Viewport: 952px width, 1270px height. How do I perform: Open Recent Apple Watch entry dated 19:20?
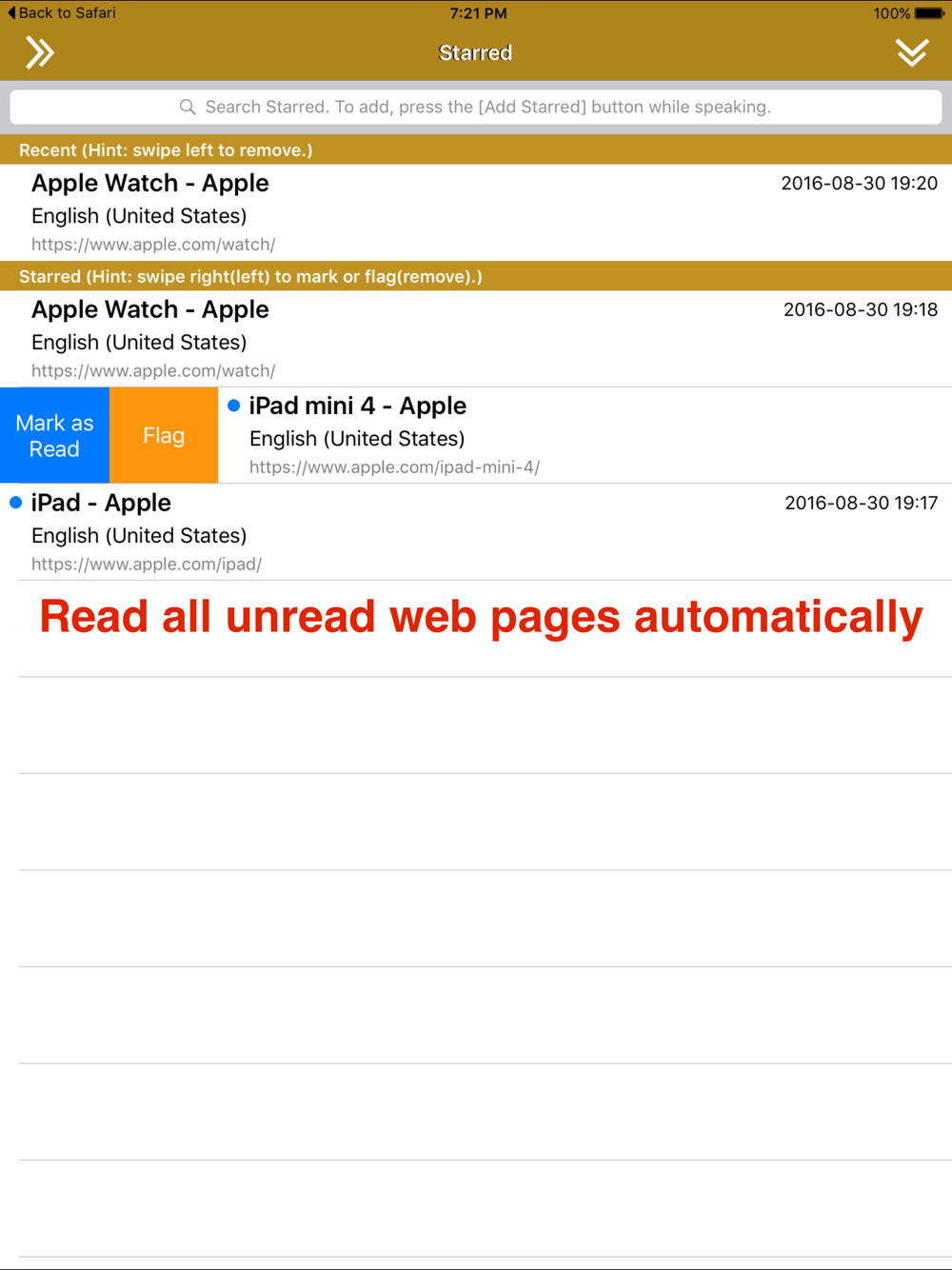[476, 212]
